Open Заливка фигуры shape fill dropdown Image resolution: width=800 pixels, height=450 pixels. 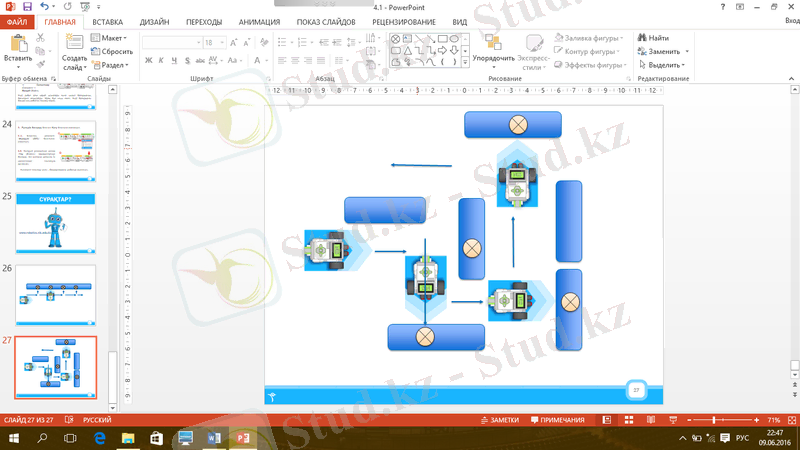589,38
